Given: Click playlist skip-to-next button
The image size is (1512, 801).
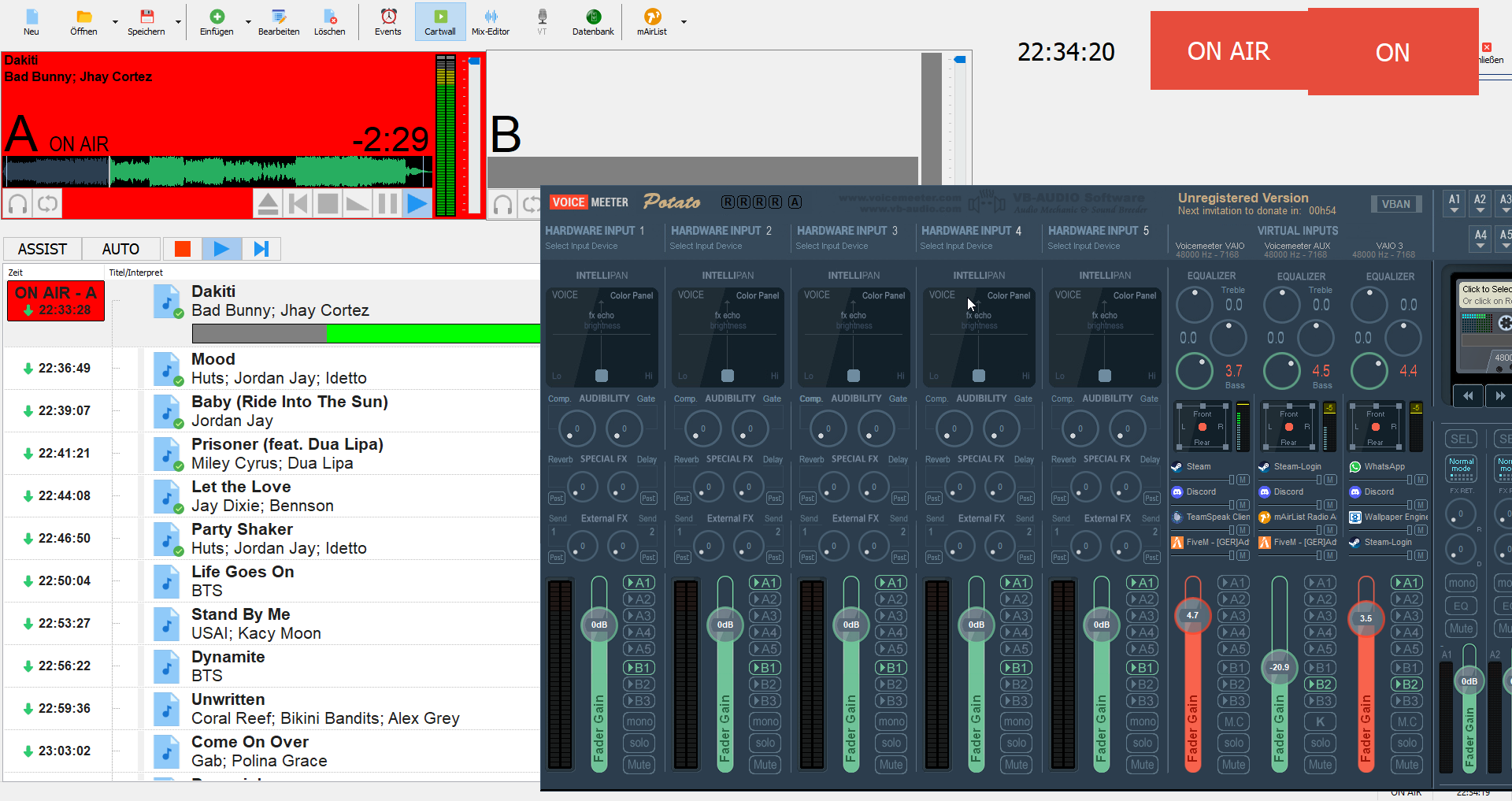Looking at the screenshot, I should coord(261,249).
